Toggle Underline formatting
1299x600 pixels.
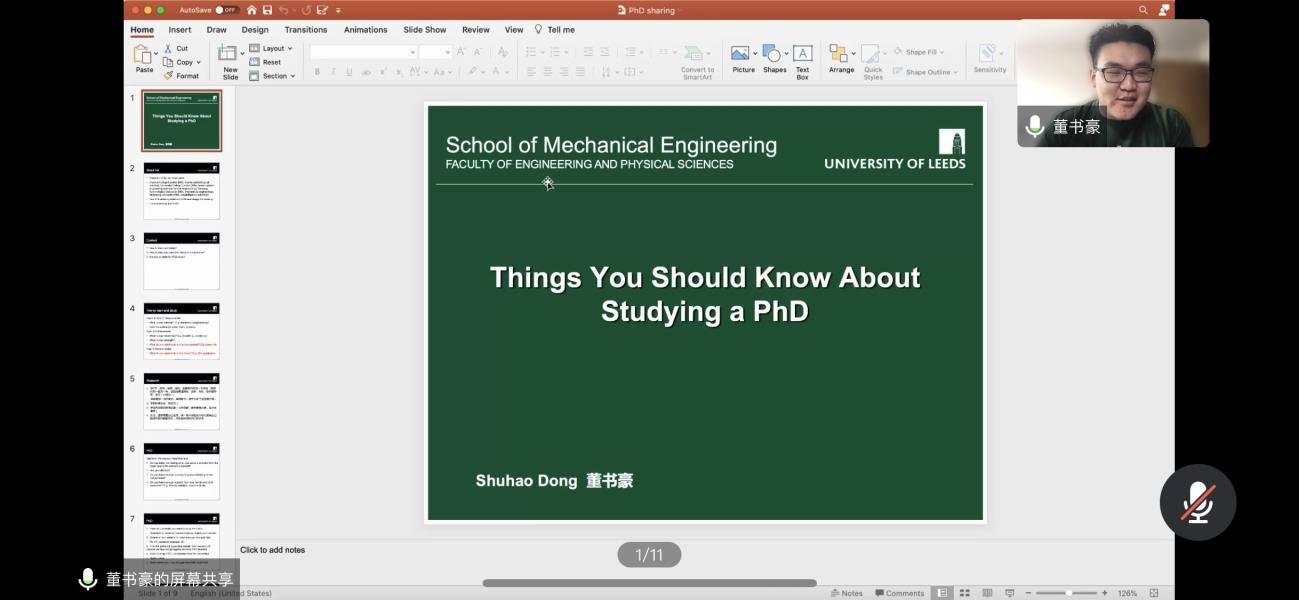(x=347, y=72)
